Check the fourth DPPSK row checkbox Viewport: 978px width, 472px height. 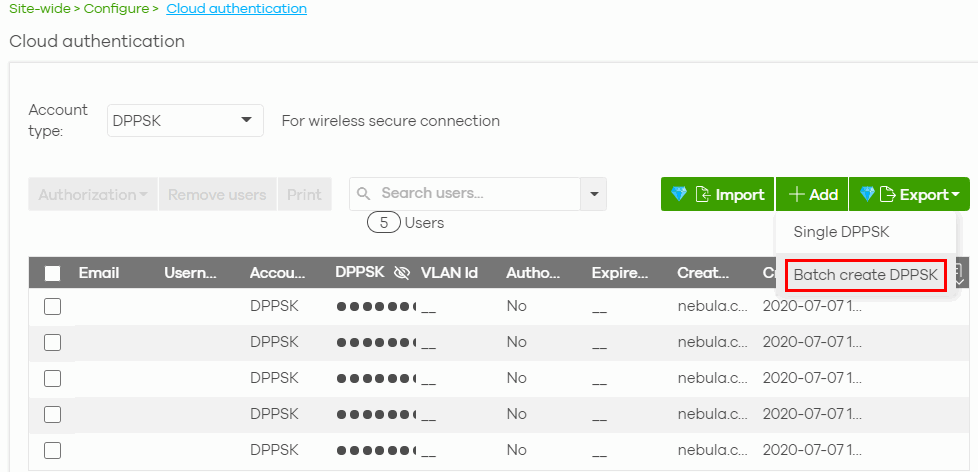click(52, 414)
